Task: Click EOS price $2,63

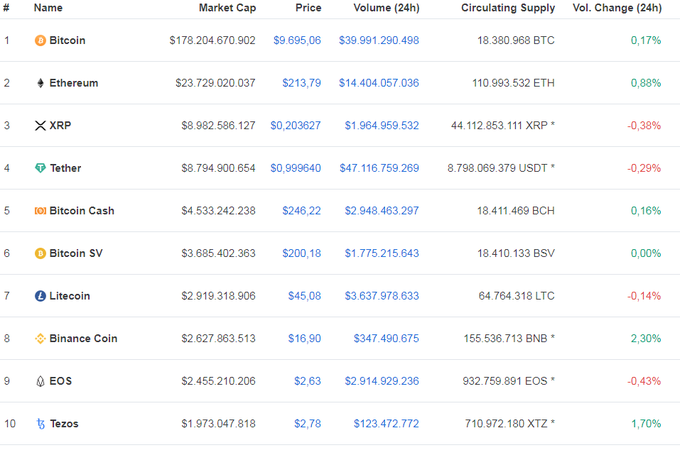Action: pyautogui.click(x=308, y=381)
